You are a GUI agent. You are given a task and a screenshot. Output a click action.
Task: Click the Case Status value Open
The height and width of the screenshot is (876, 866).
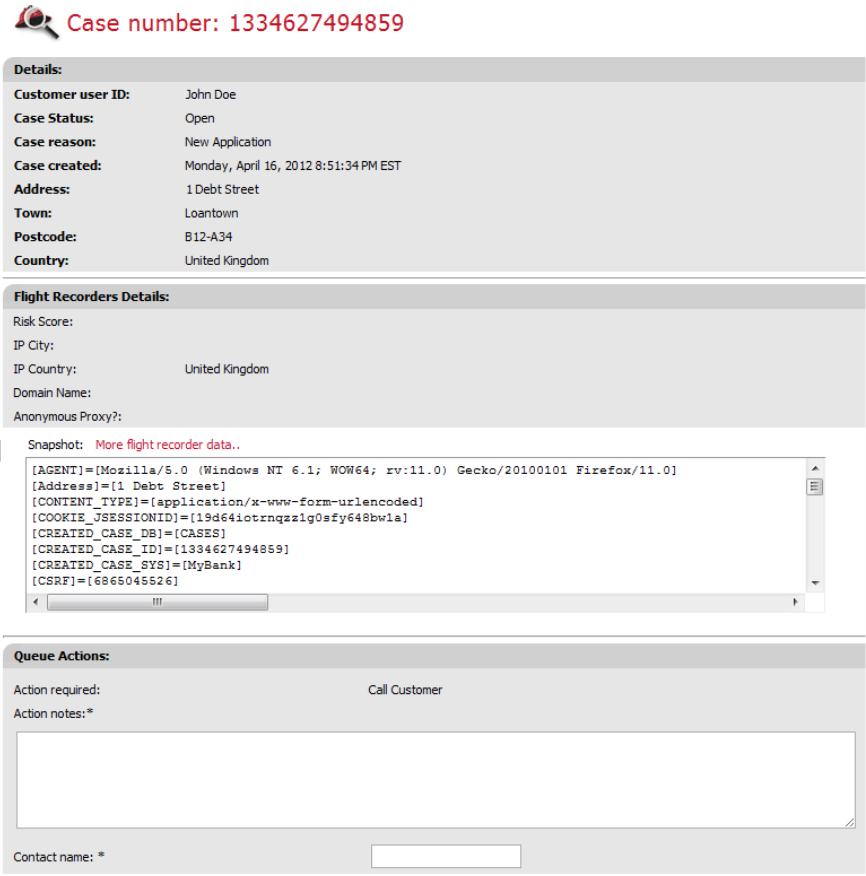pos(199,118)
